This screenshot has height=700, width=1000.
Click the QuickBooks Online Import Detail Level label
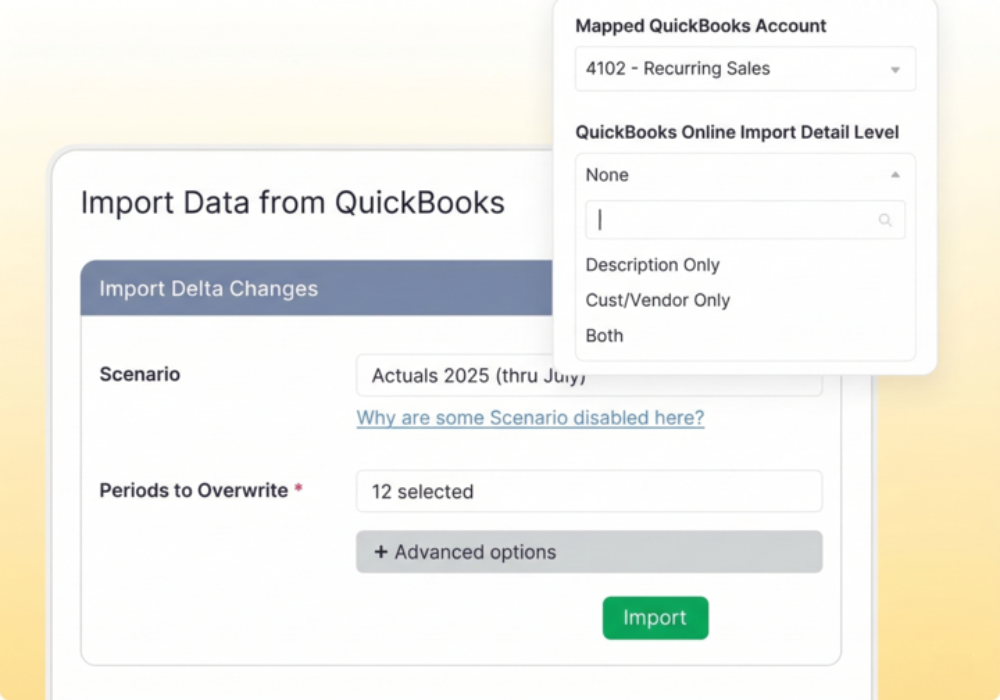738,131
